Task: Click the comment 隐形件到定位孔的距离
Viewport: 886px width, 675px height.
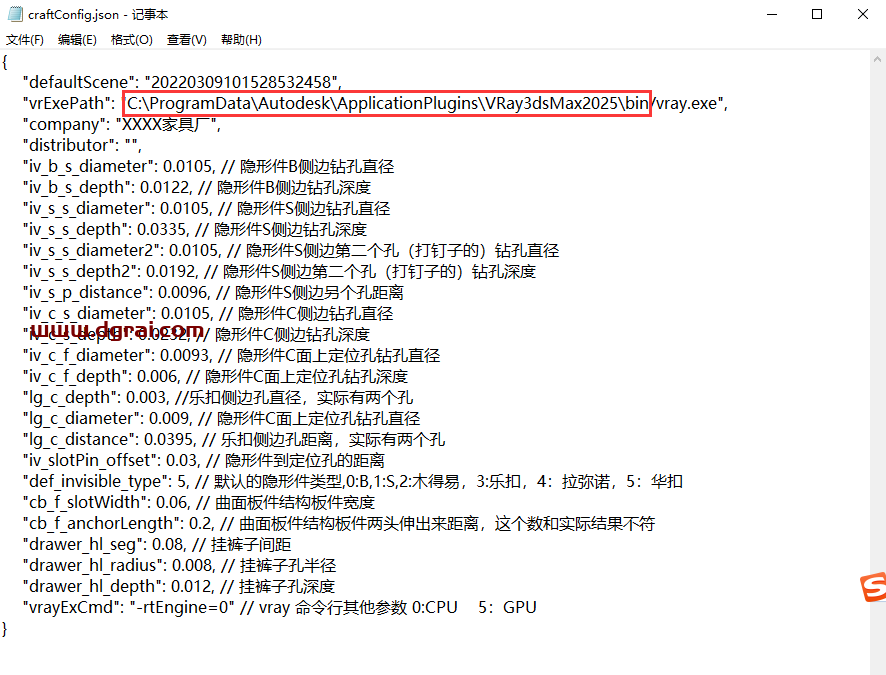Action: pos(305,460)
